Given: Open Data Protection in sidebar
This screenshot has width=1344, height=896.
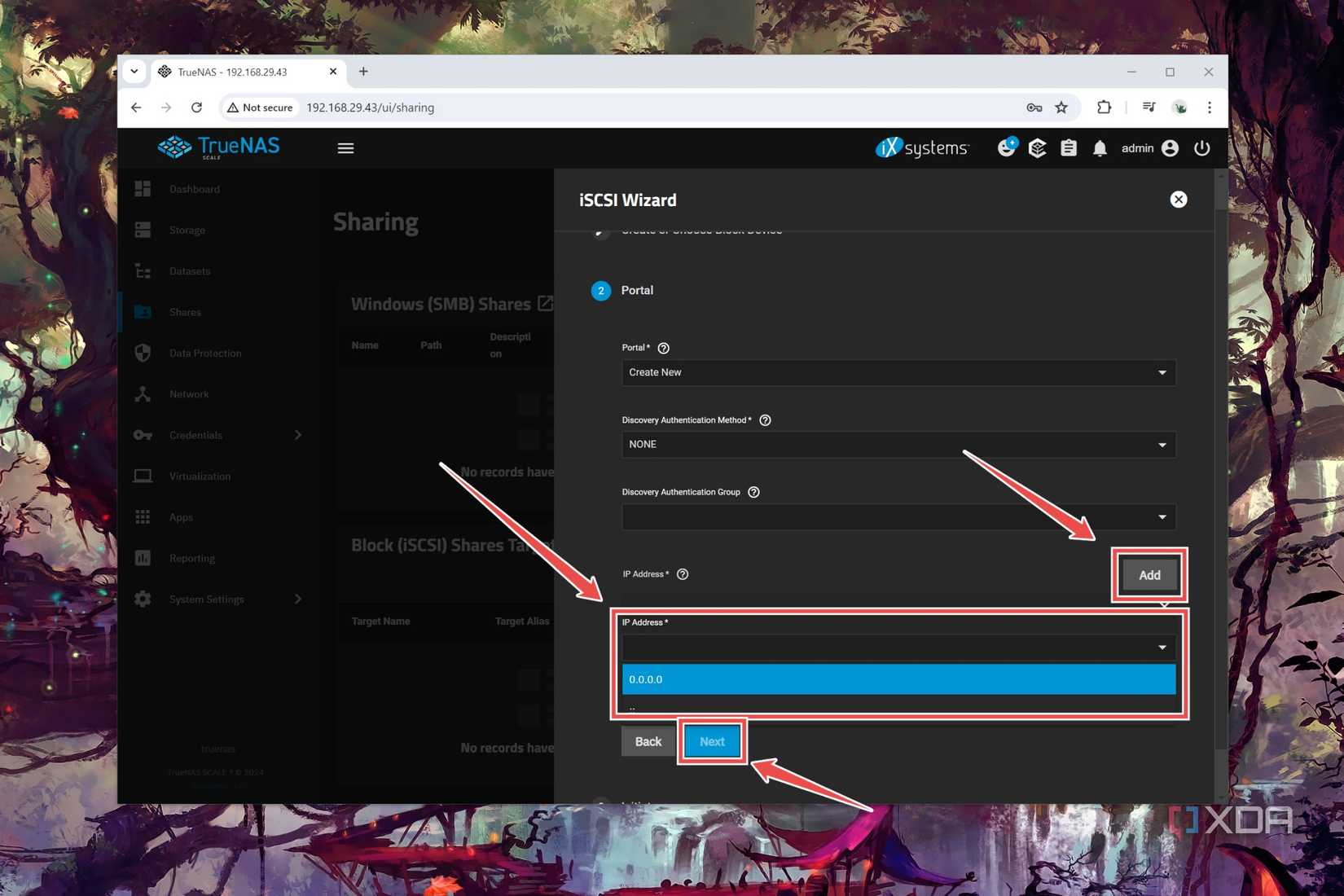Looking at the screenshot, I should pos(205,354).
